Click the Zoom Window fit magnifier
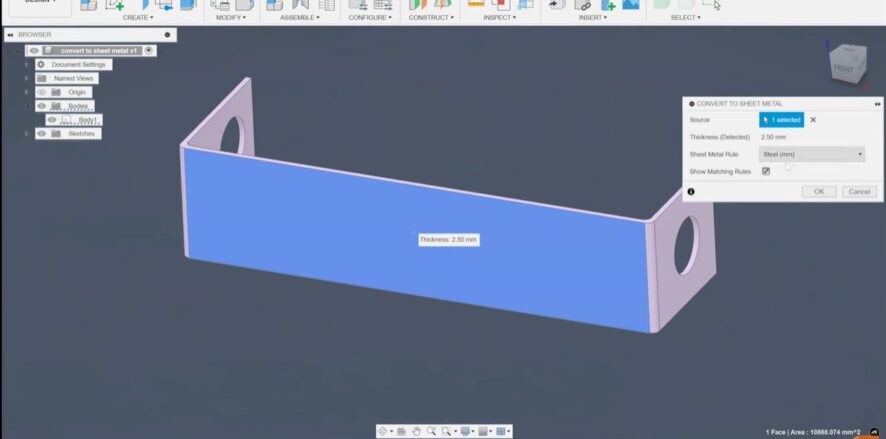The width and height of the screenshot is (886, 439). tap(446, 431)
